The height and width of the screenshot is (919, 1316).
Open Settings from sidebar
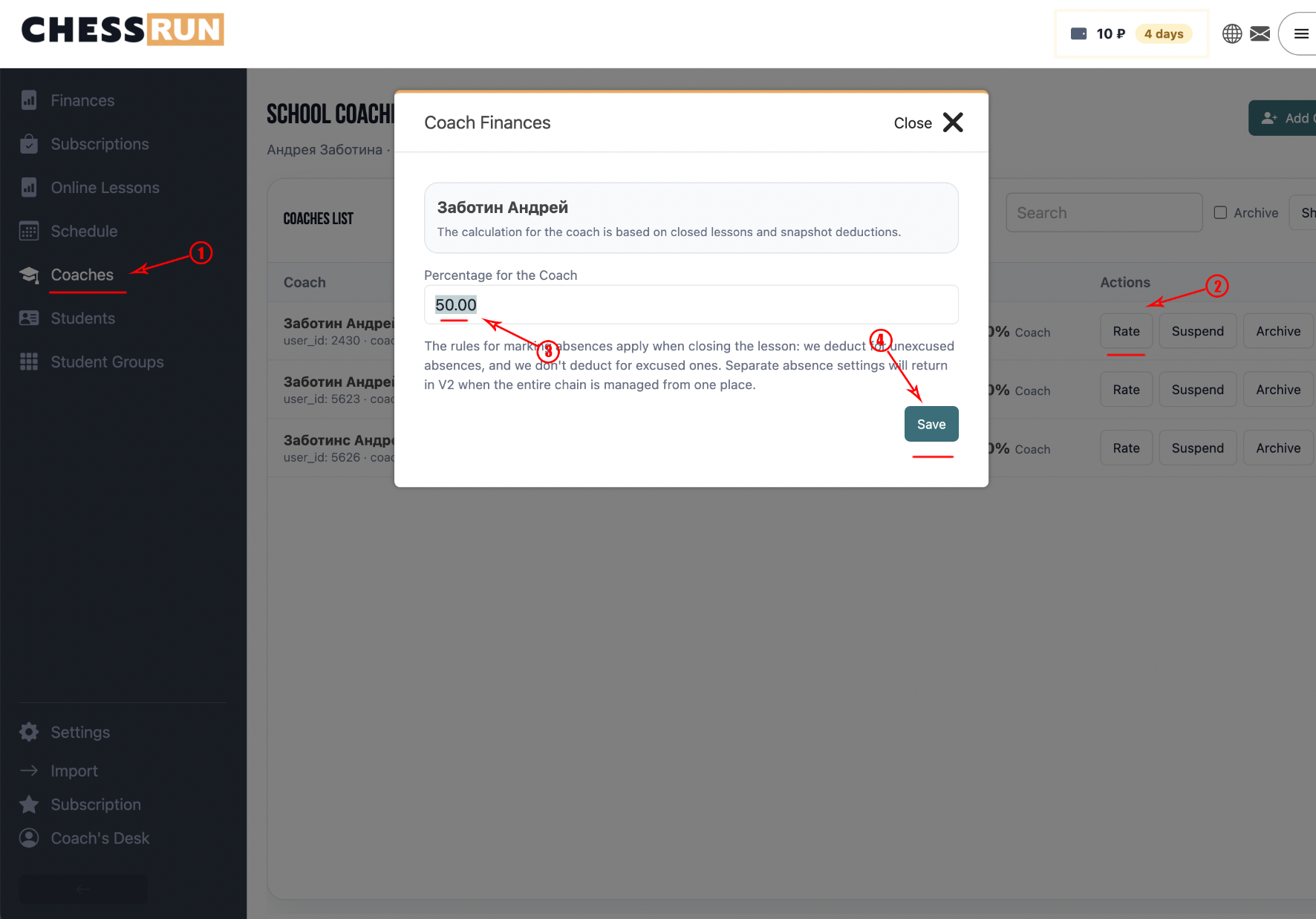point(80,733)
